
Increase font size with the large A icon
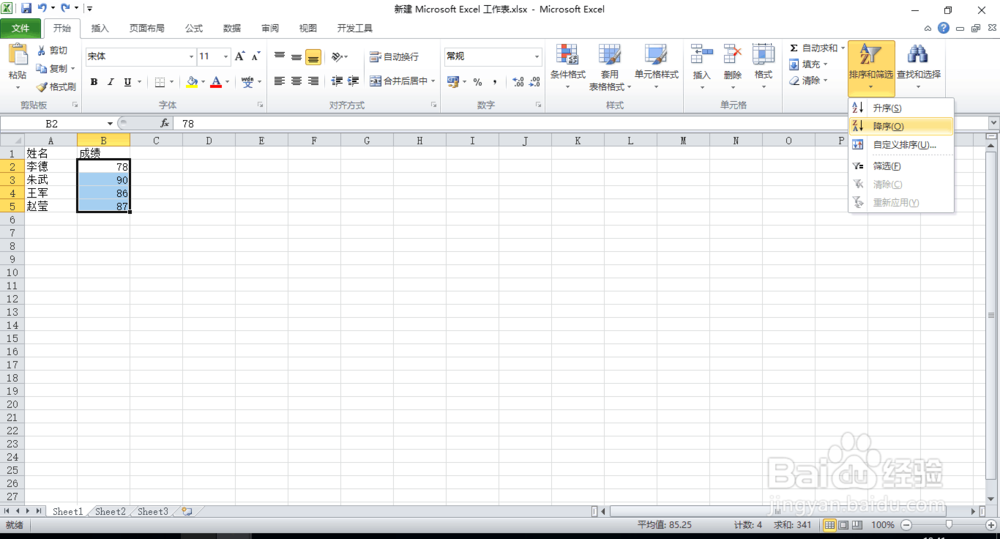(x=239, y=57)
